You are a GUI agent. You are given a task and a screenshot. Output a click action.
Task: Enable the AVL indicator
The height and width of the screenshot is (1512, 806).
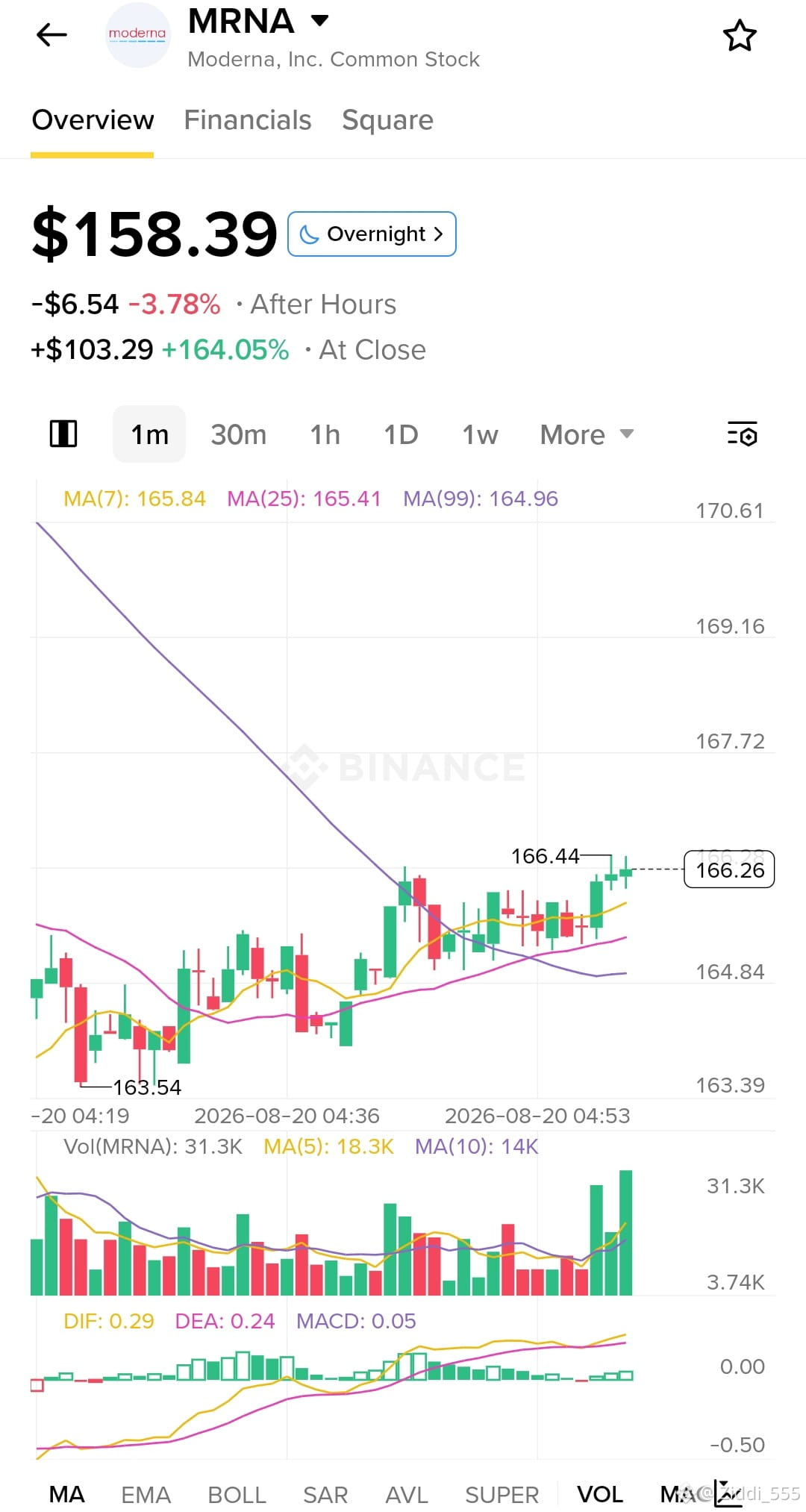[407, 1494]
